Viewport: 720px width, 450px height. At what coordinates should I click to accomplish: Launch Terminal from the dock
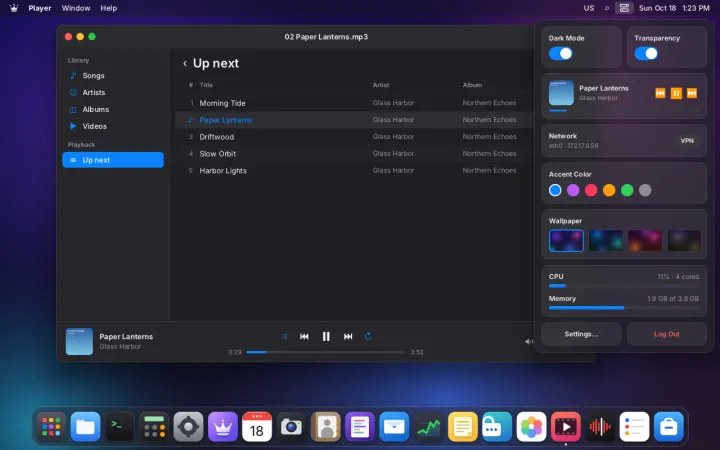click(x=119, y=427)
